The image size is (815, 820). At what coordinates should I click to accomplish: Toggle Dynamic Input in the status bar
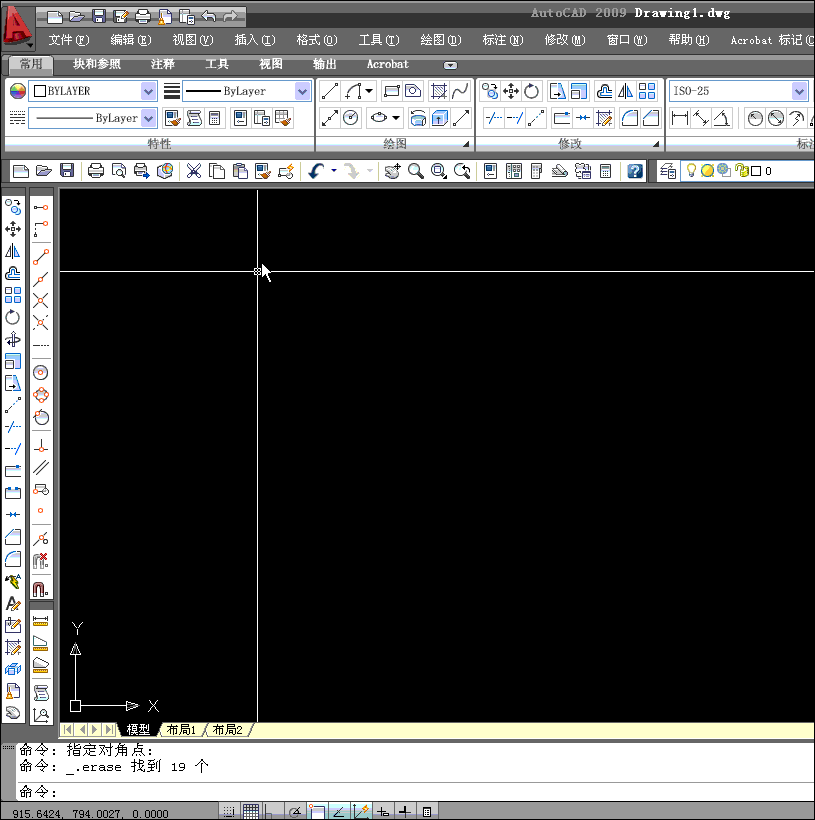[383, 812]
